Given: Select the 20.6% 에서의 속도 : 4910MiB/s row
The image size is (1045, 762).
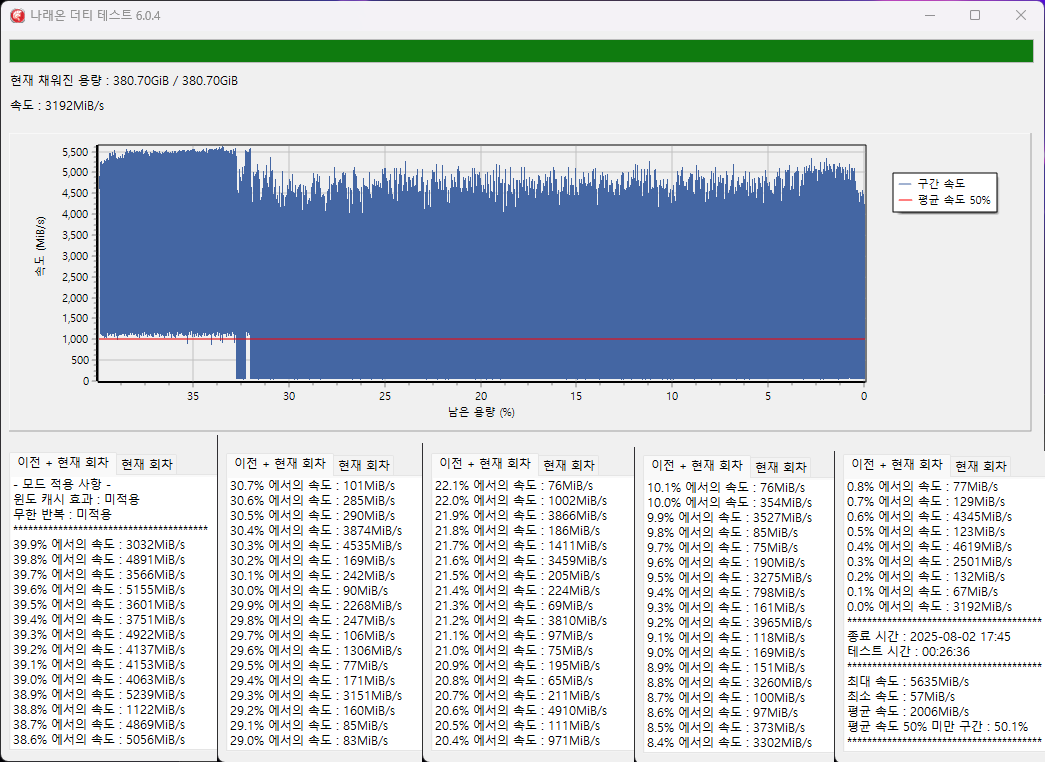Looking at the screenshot, I should (x=521, y=711).
